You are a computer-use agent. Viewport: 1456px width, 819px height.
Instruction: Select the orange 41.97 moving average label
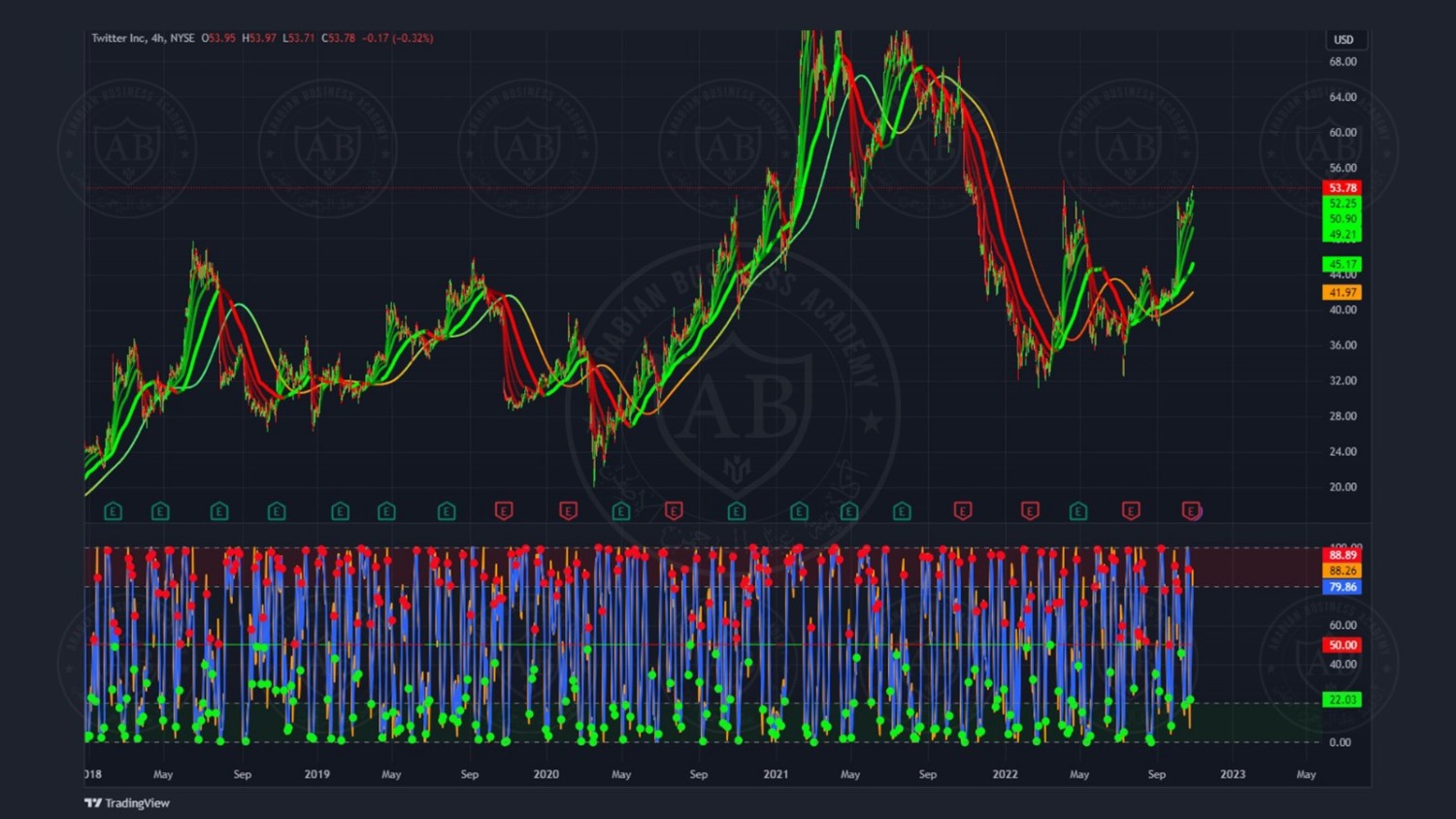click(1342, 292)
